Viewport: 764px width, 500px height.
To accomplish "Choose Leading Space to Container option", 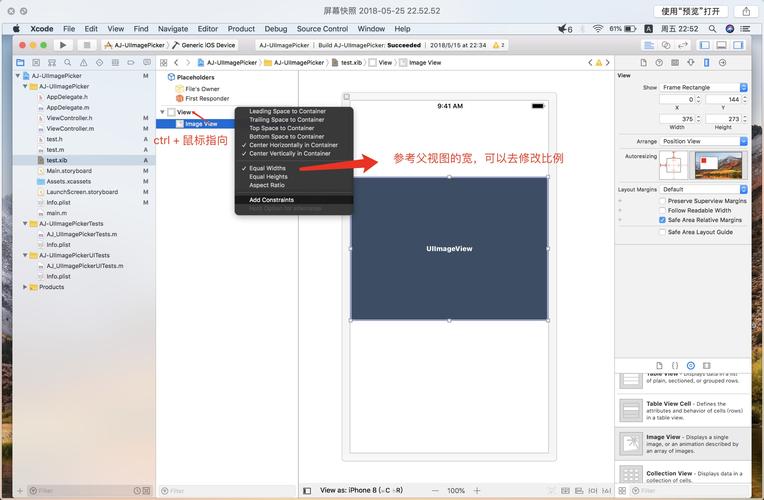I will pos(287,111).
